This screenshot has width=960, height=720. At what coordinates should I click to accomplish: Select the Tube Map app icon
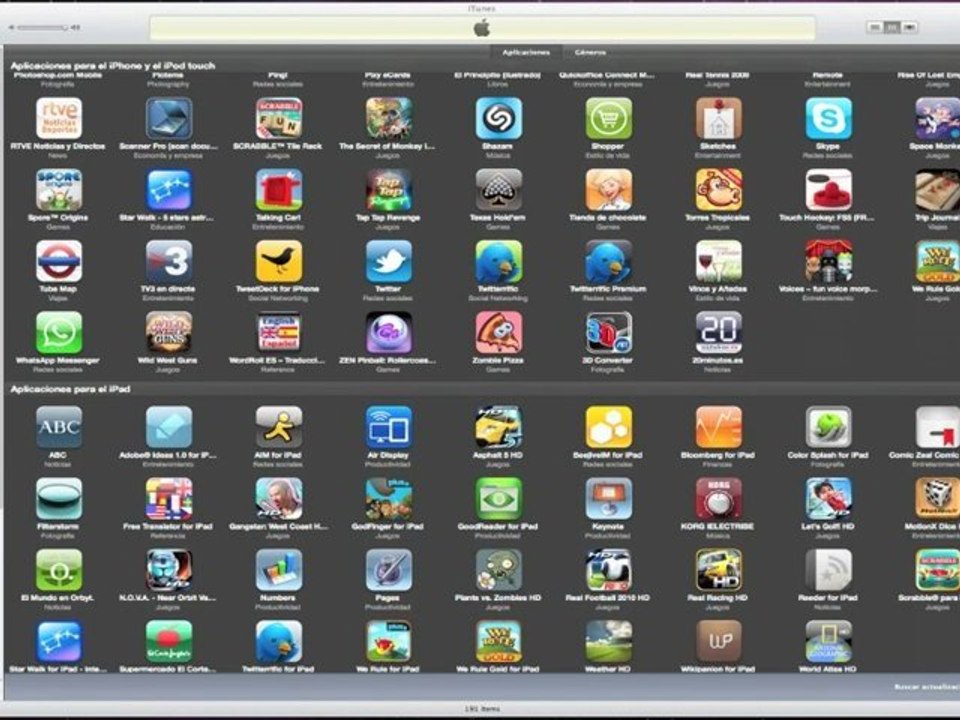click(59, 261)
